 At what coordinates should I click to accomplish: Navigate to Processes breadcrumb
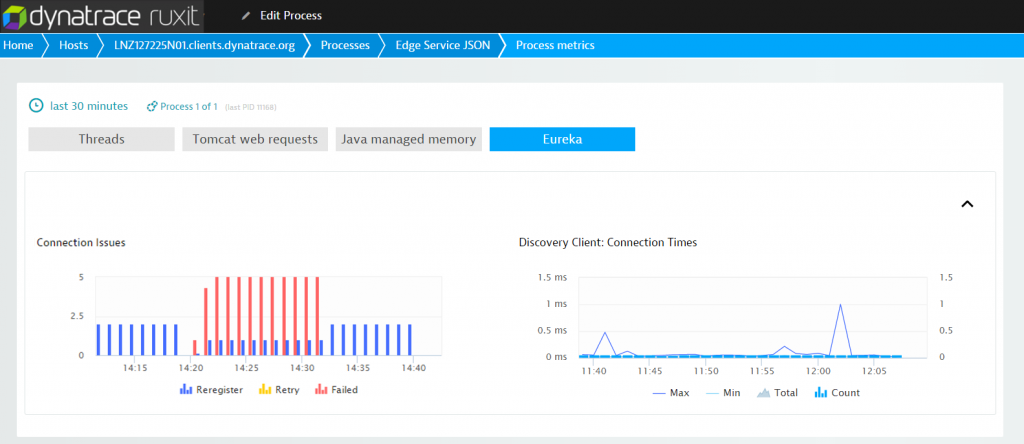click(345, 46)
